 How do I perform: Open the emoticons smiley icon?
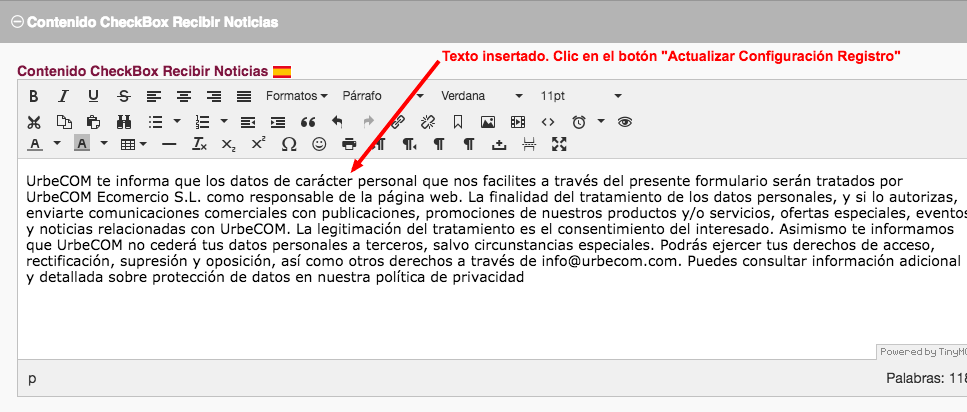319,144
